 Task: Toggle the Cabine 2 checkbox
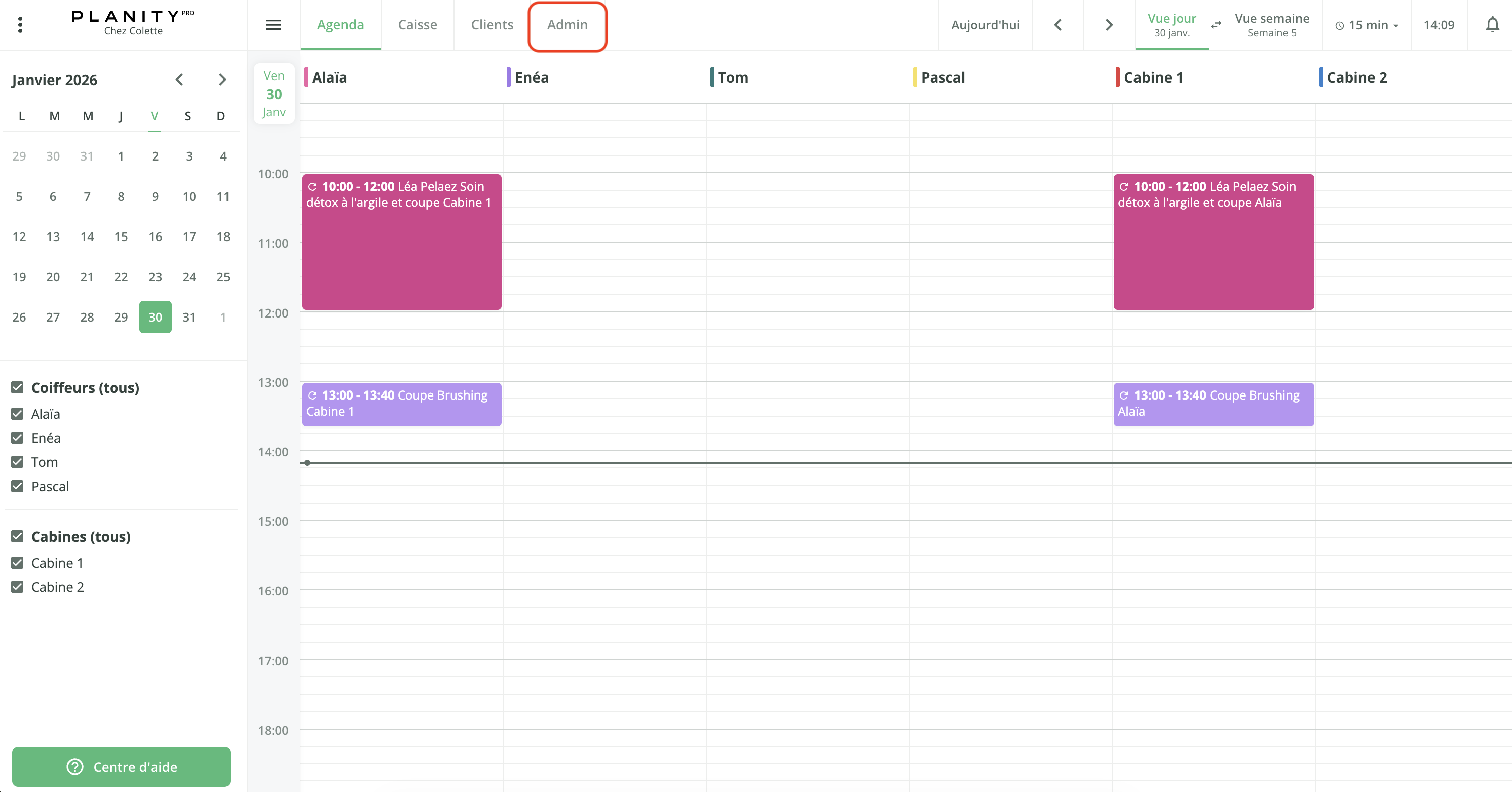click(x=18, y=587)
